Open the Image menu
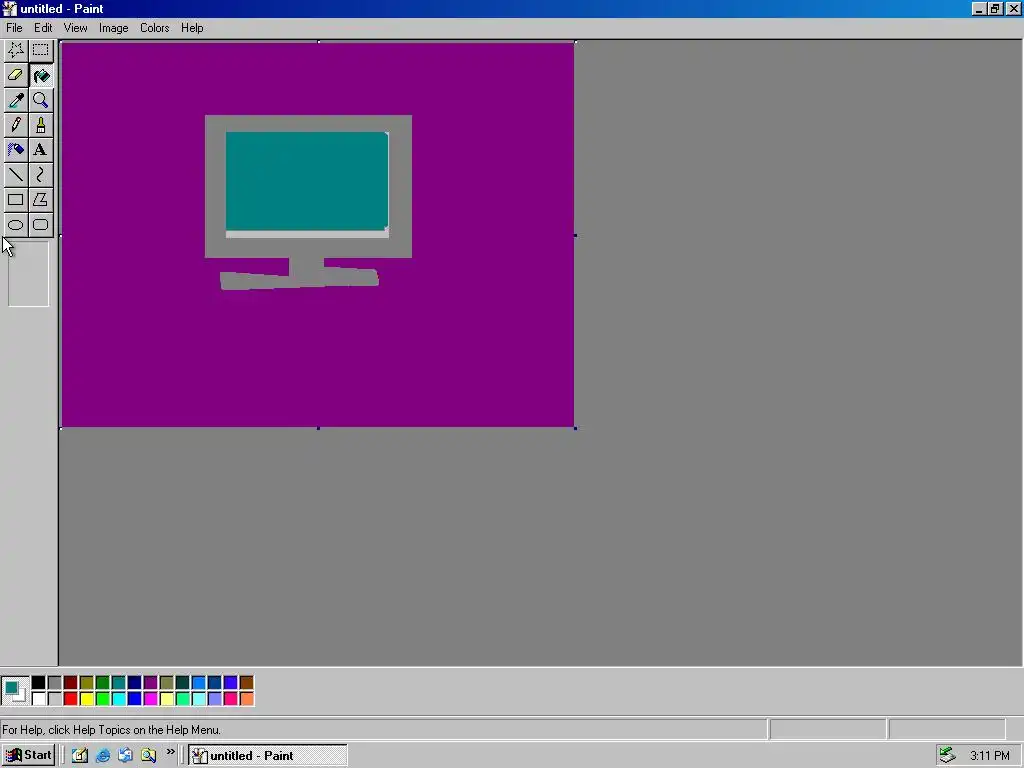Screen dimensions: 1024x768 point(114,28)
